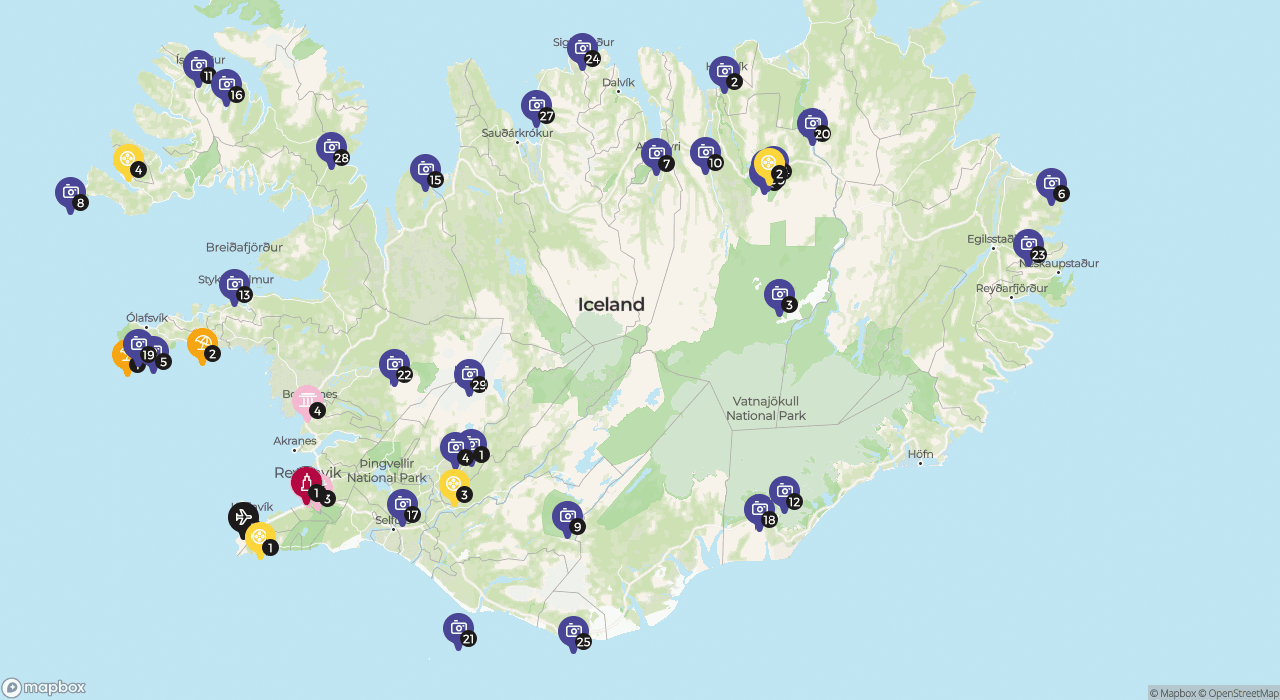Click the Vatnajökull National Park label
Image resolution: width=1280 pixels, height=700 pixels.
click(765, 408)
